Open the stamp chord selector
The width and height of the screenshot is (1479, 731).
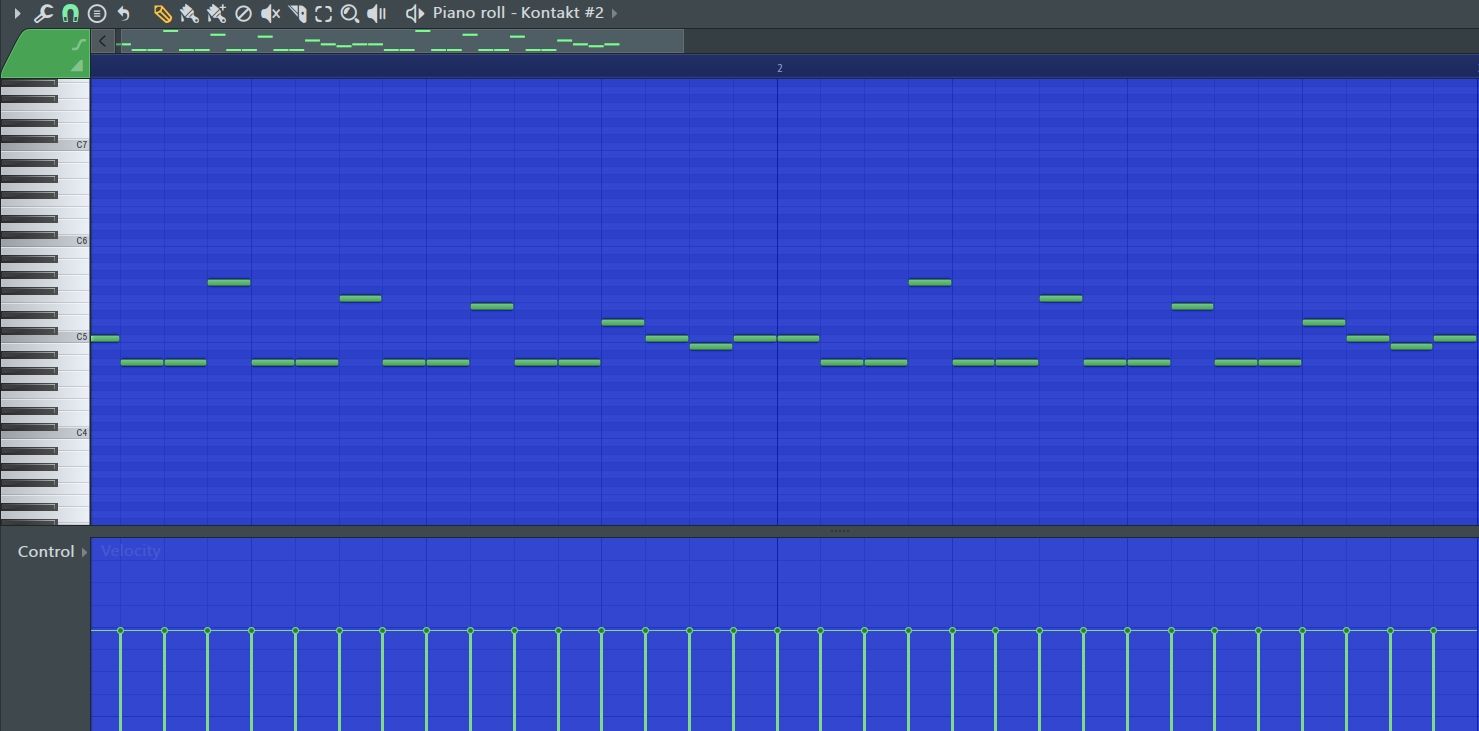pos(97,13)
